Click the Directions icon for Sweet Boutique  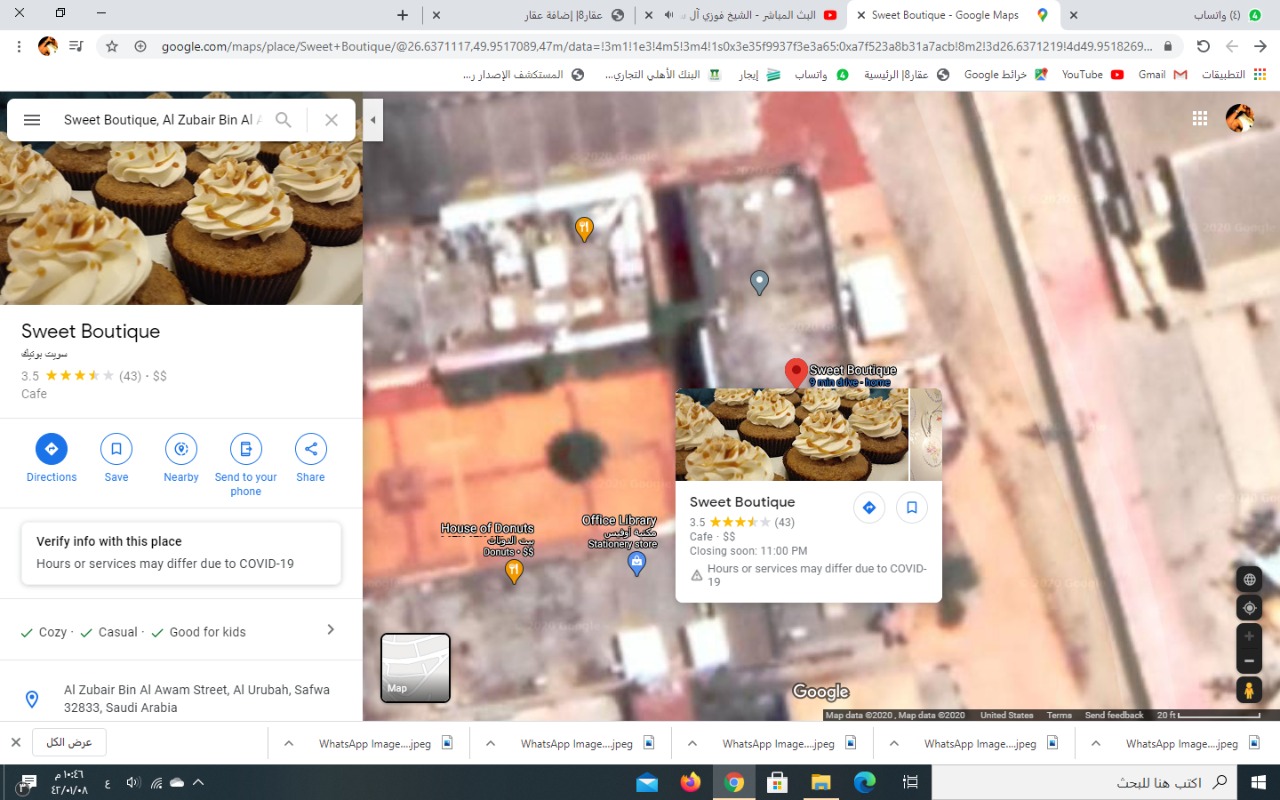coord(51,448)
